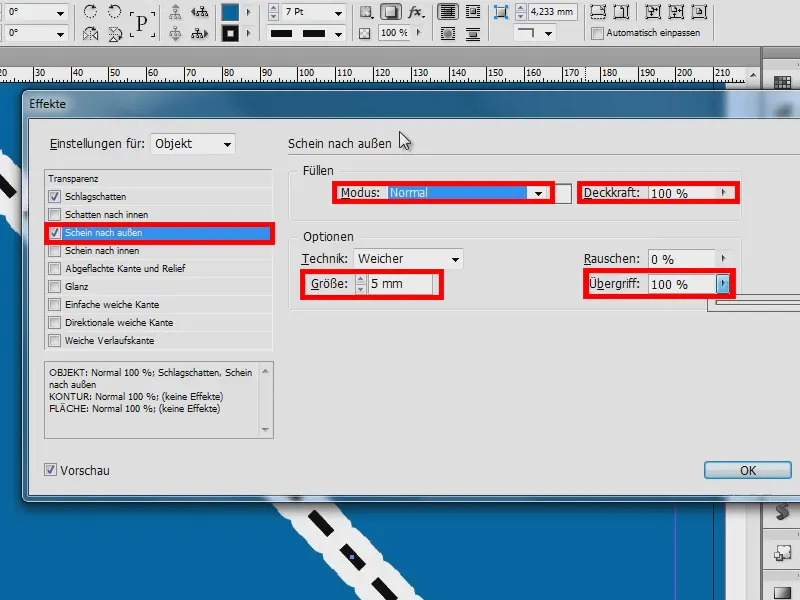Click the Größe 5 mm input field

click(401, 284)
